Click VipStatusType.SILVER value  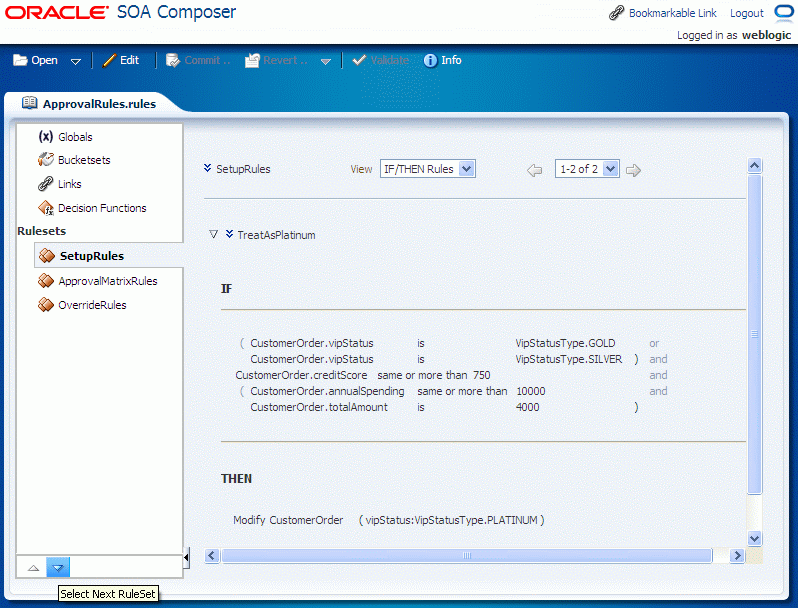coord(568,359)
